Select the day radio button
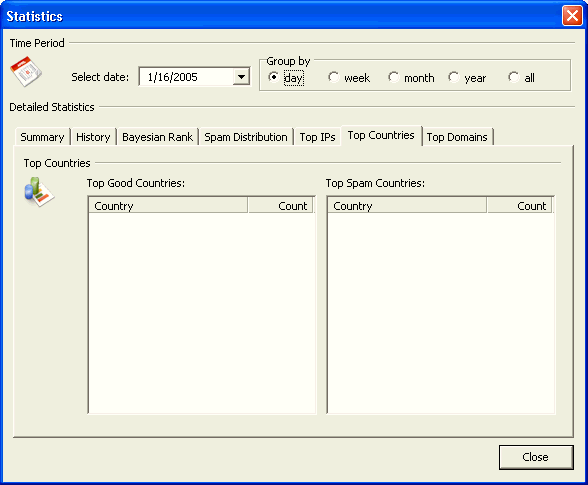 click(273, 77)
